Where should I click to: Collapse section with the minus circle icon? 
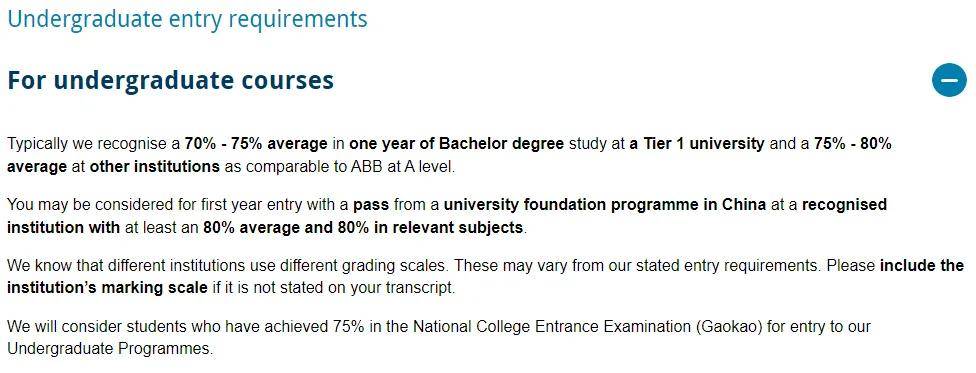point(949,80)
